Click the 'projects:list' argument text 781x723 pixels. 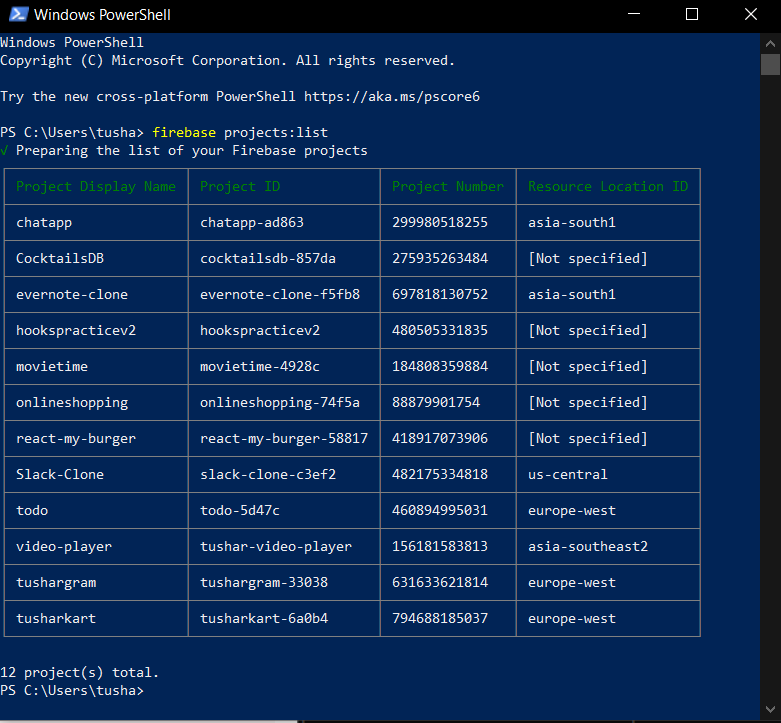pyautogui.click(x=276, y=132)
